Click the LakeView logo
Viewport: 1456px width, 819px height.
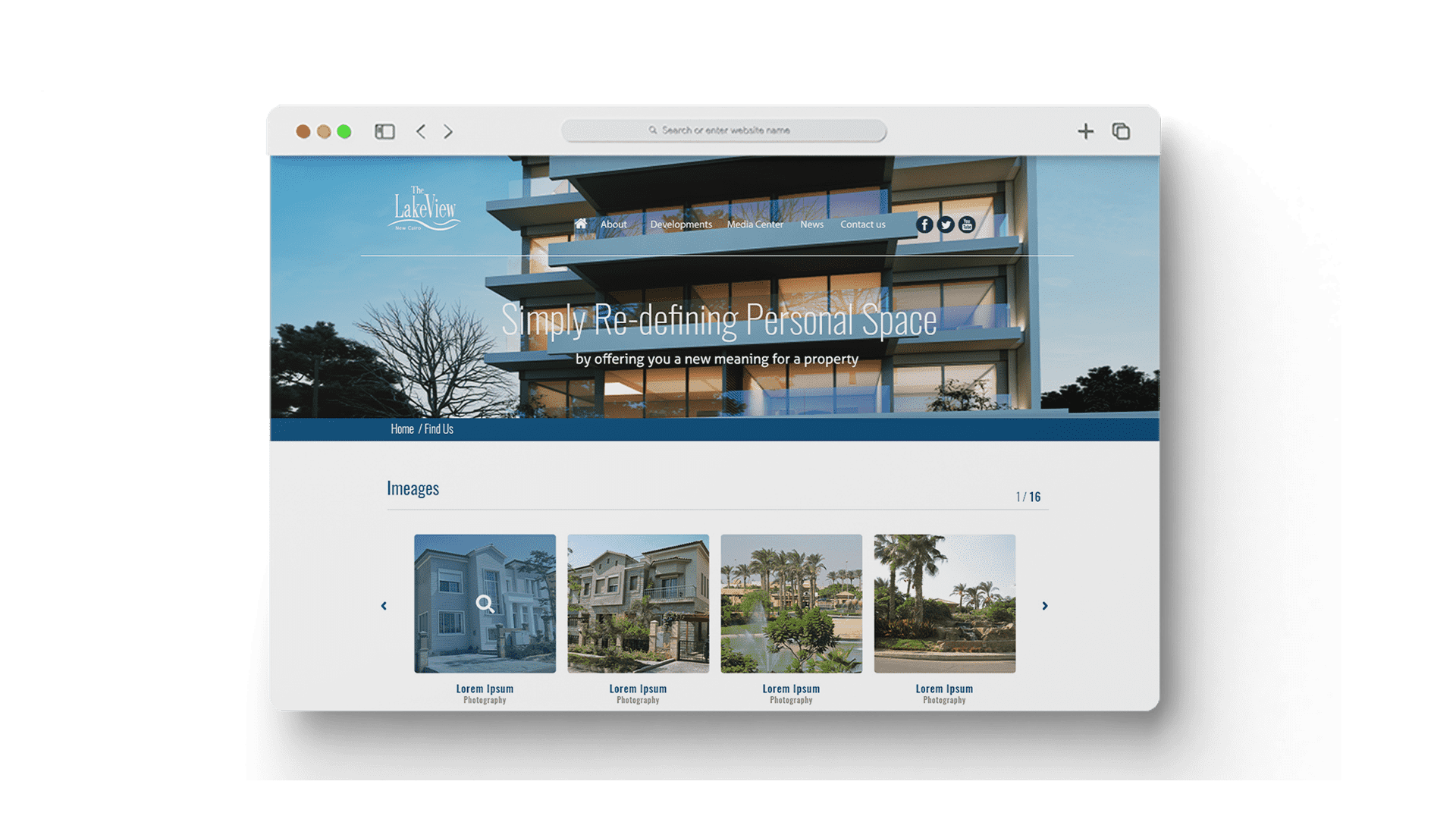pos(425,208)
